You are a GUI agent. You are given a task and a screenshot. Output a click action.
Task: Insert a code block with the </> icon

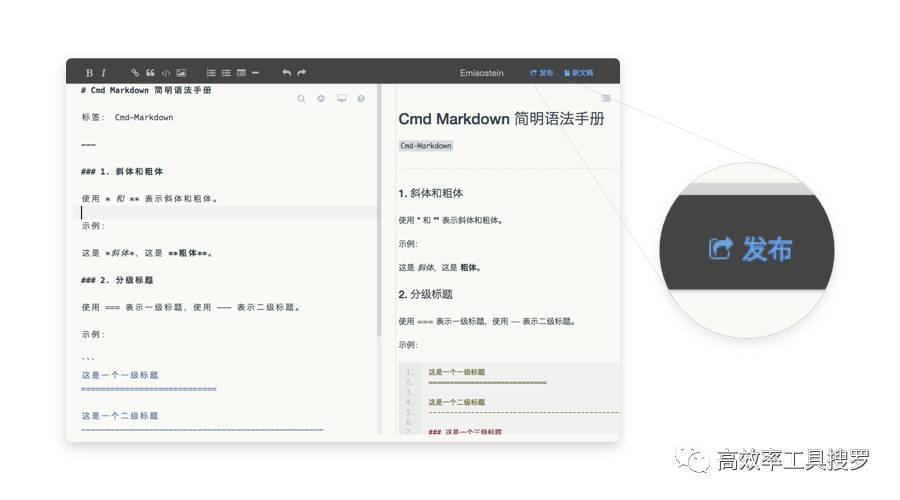point(166,73)
